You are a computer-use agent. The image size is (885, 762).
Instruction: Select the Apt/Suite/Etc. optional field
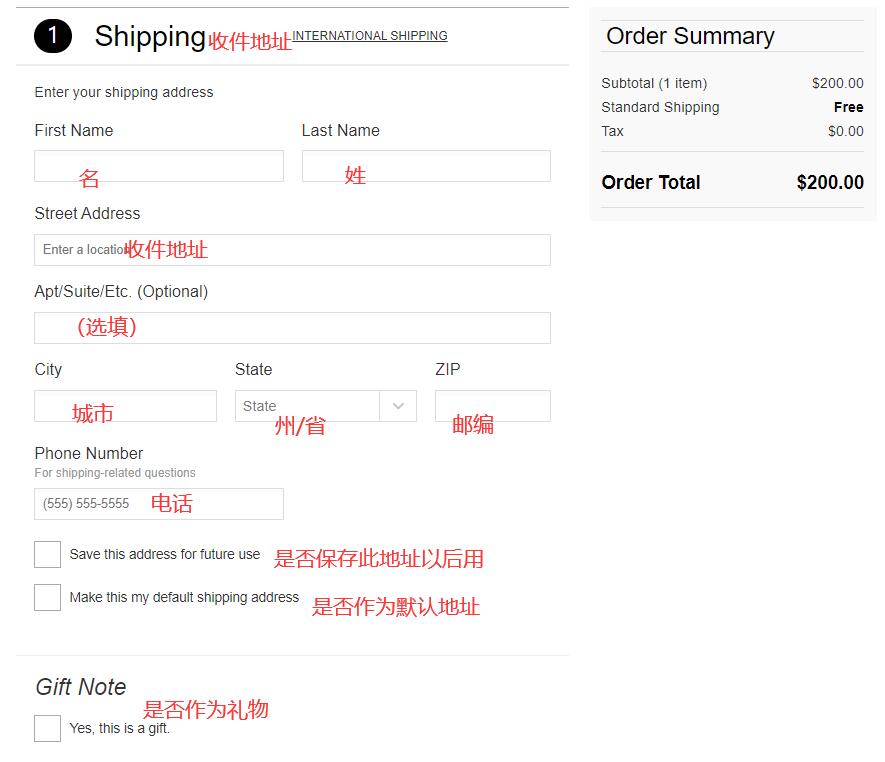point(292,328)
